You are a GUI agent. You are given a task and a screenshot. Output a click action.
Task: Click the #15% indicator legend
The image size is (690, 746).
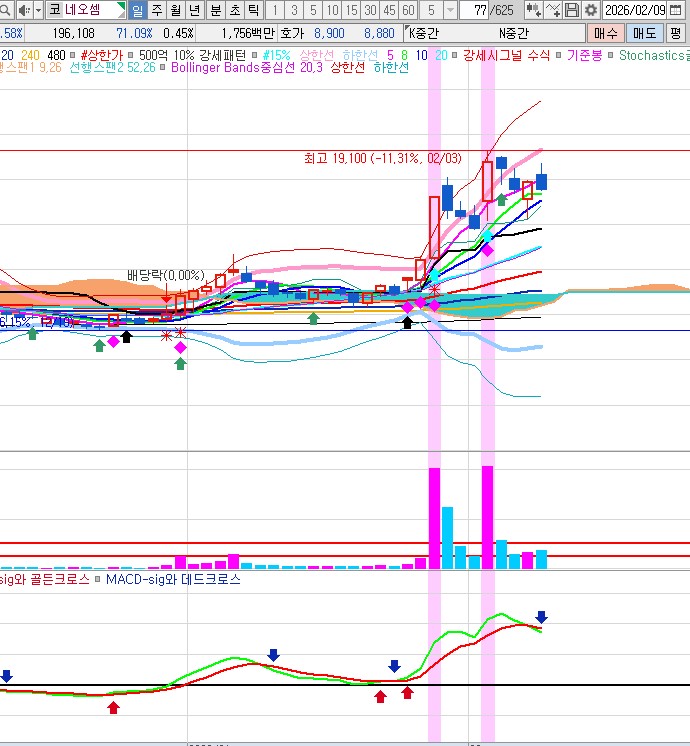[276, 55]
